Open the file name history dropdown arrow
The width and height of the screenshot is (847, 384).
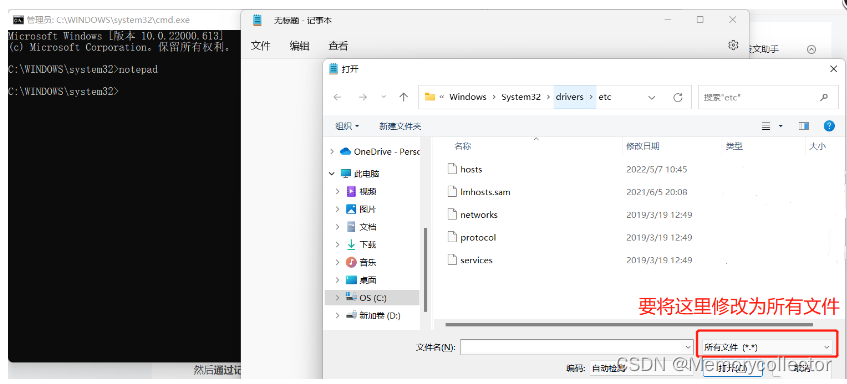pyautogui.click(x=688, y=347)
